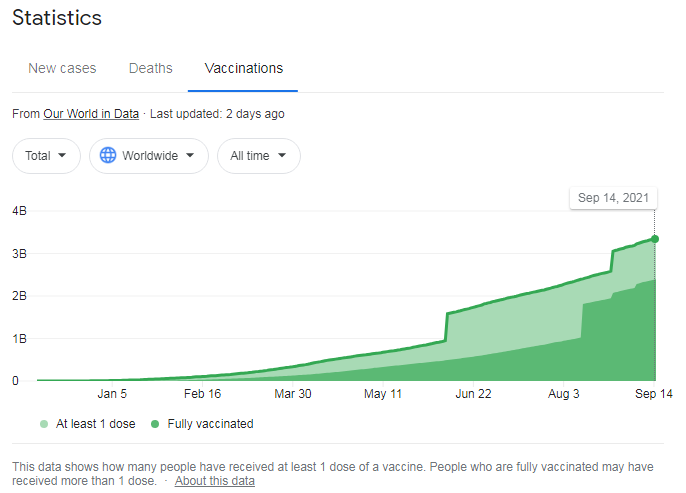Click the Fully vaccinated legend label

click(210, 424)
